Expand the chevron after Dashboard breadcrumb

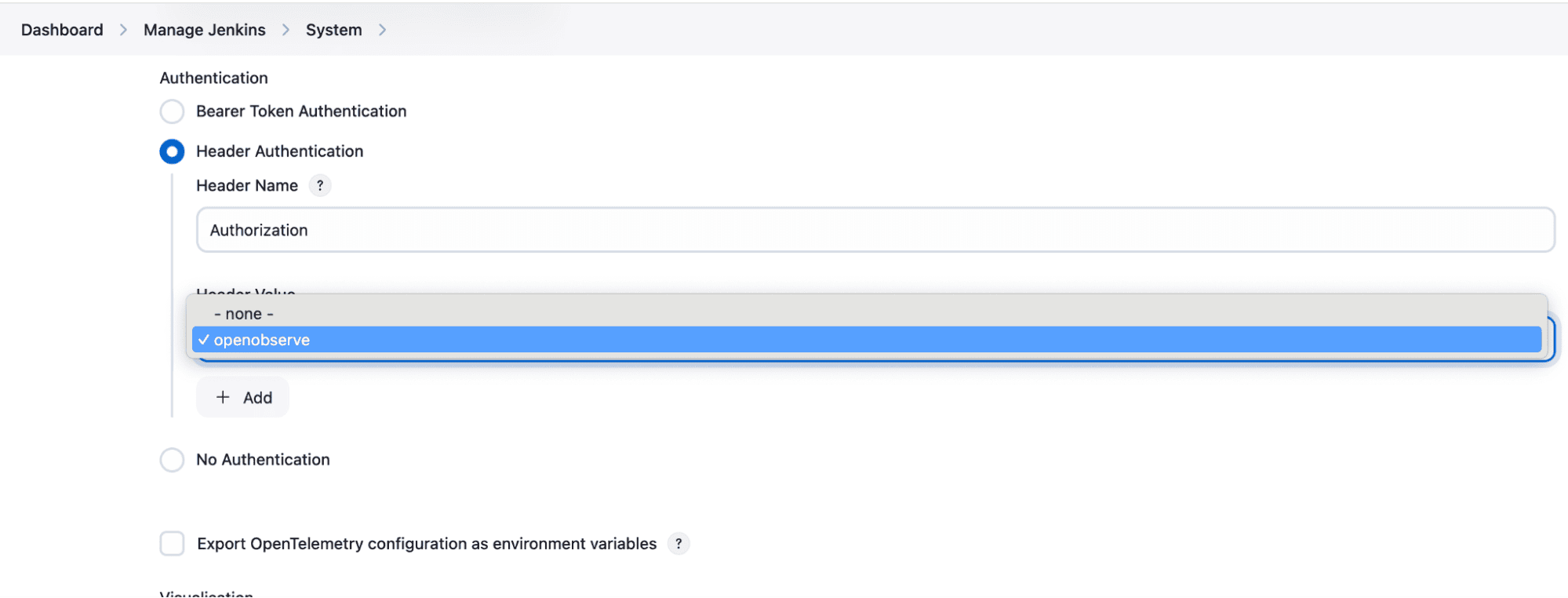[x=123, y=30]
